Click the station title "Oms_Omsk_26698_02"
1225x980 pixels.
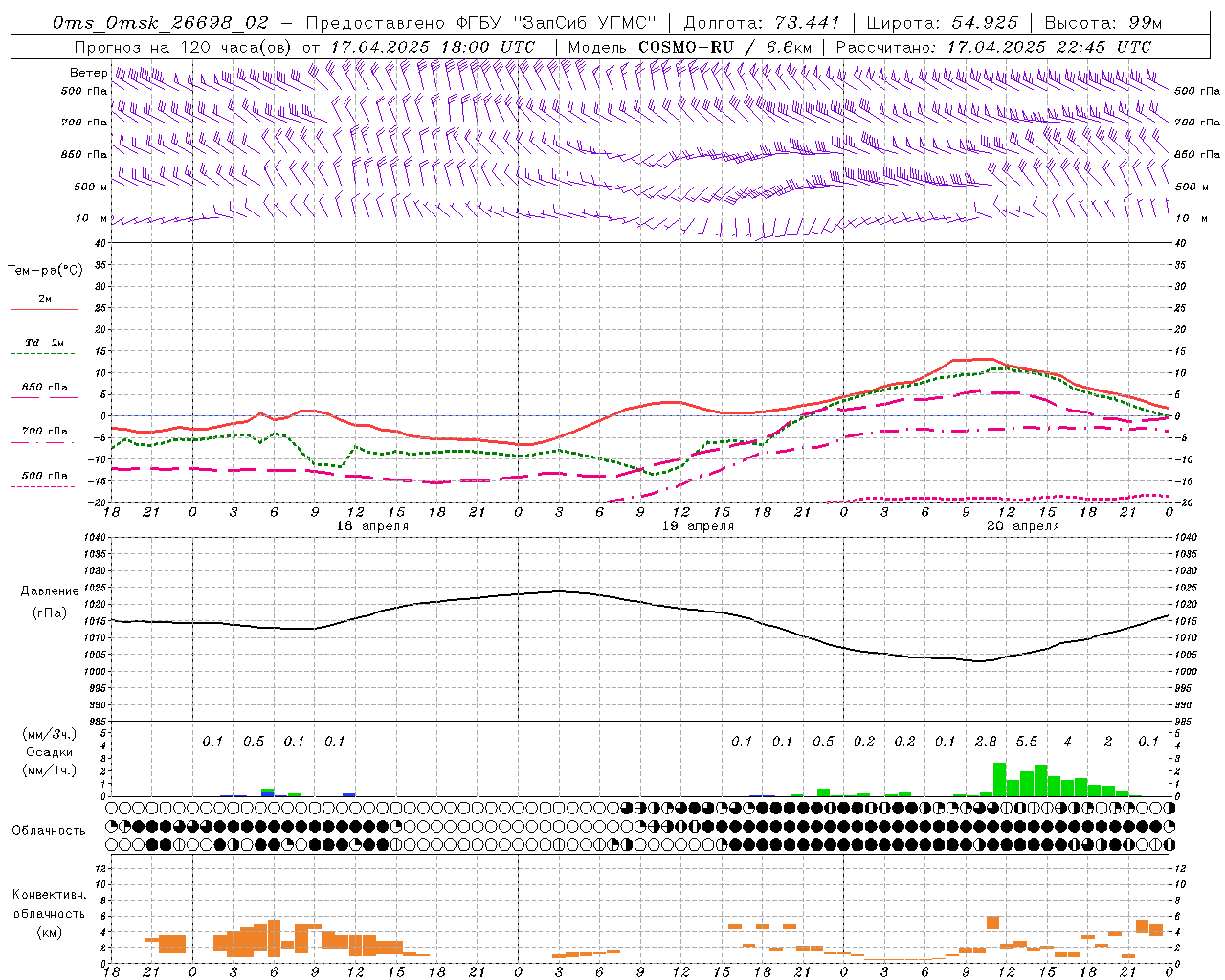160,23
